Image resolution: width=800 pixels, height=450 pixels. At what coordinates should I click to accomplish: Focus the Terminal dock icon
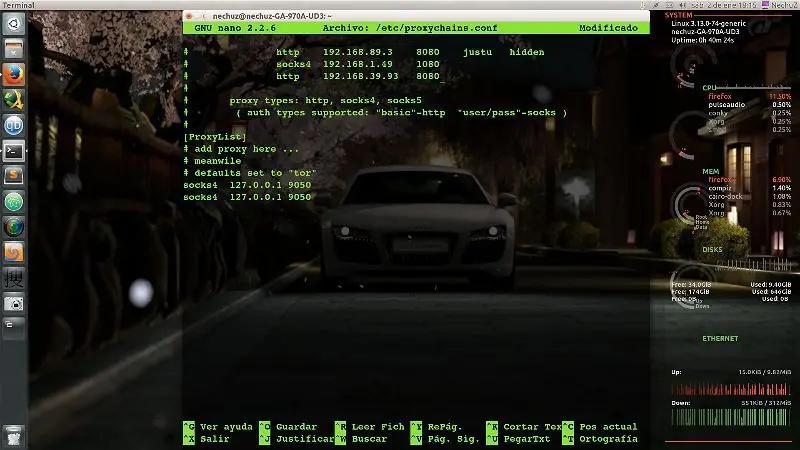(x=14, y=151)
